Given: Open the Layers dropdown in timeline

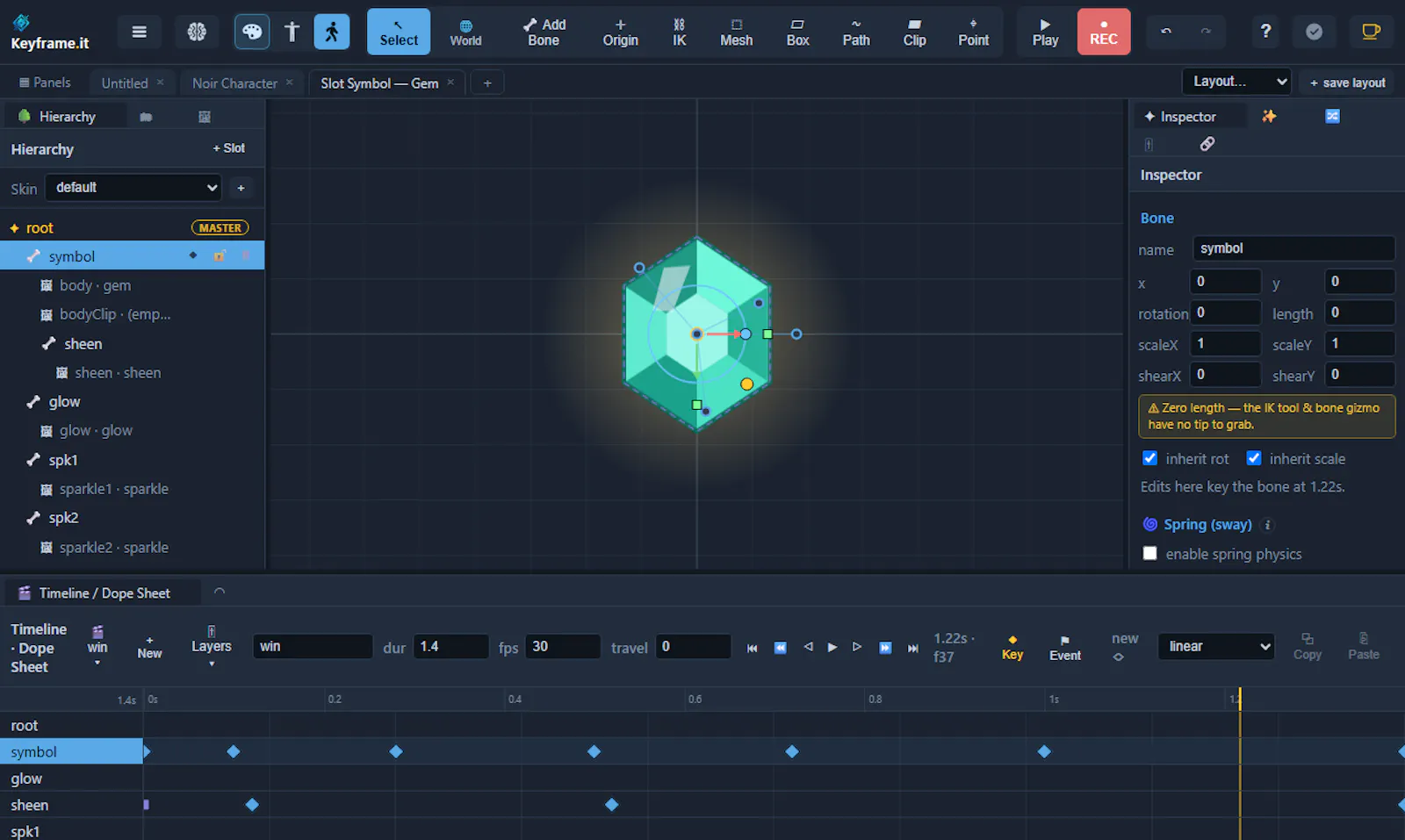Looking at the screenshot, I should [x=212, y=647].
